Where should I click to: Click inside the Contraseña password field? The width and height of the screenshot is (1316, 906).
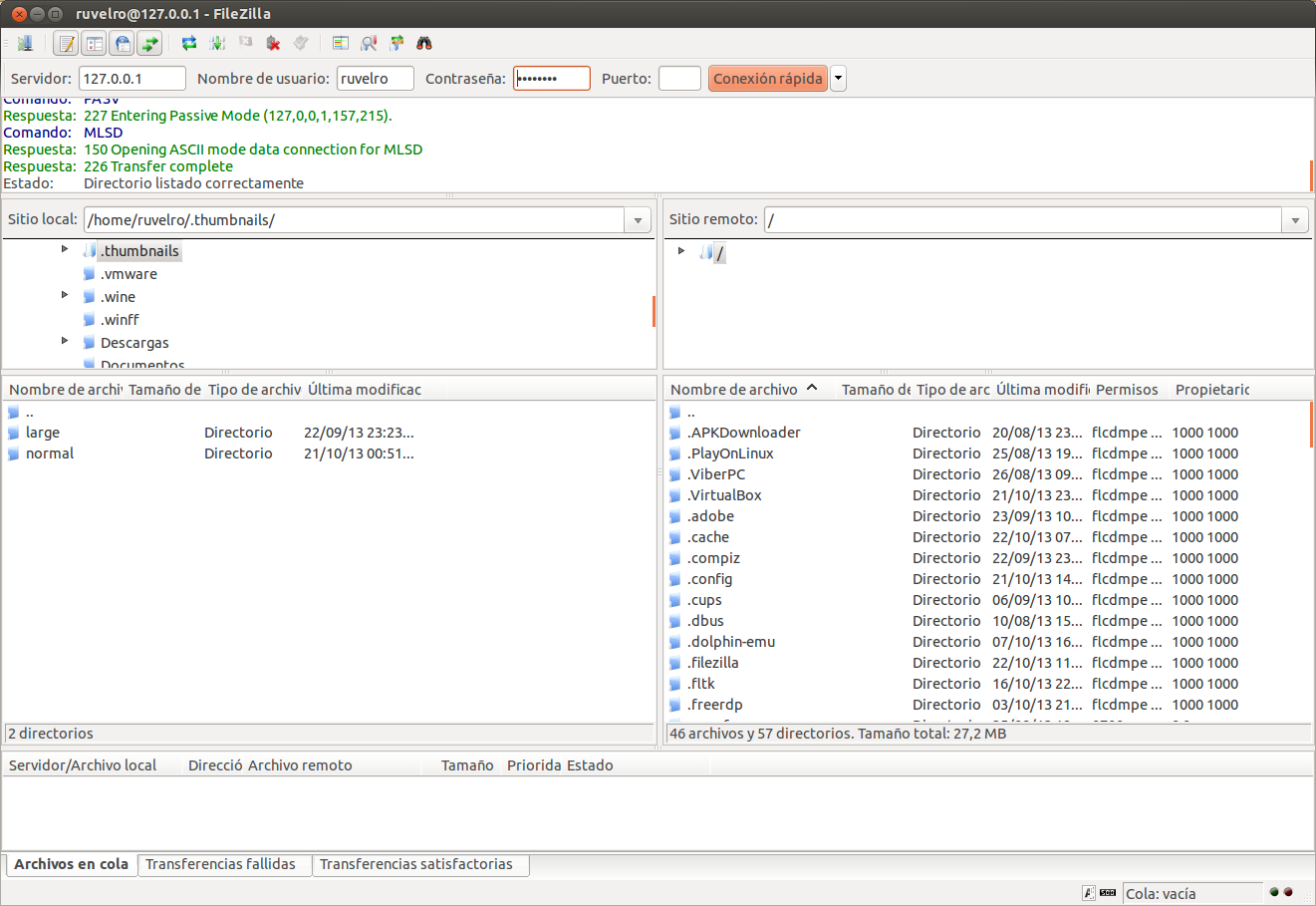(551, 78)
